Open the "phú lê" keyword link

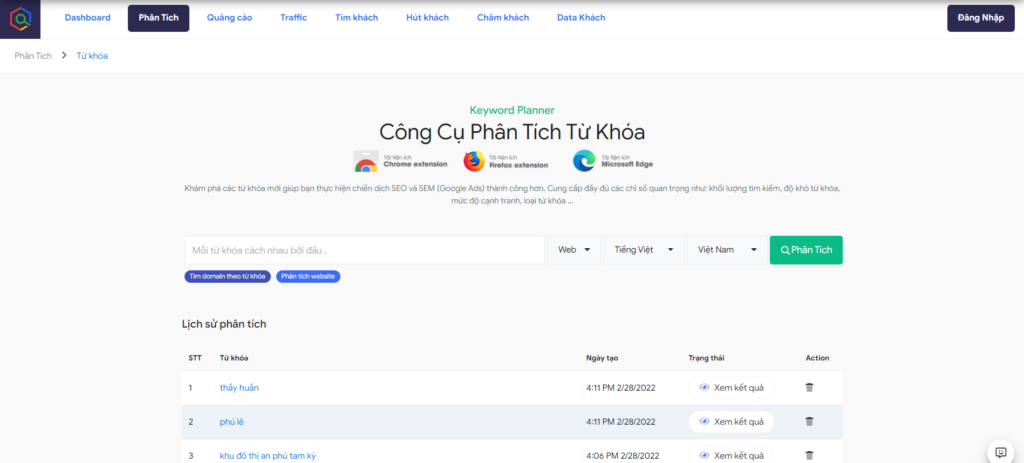(232, 421)
